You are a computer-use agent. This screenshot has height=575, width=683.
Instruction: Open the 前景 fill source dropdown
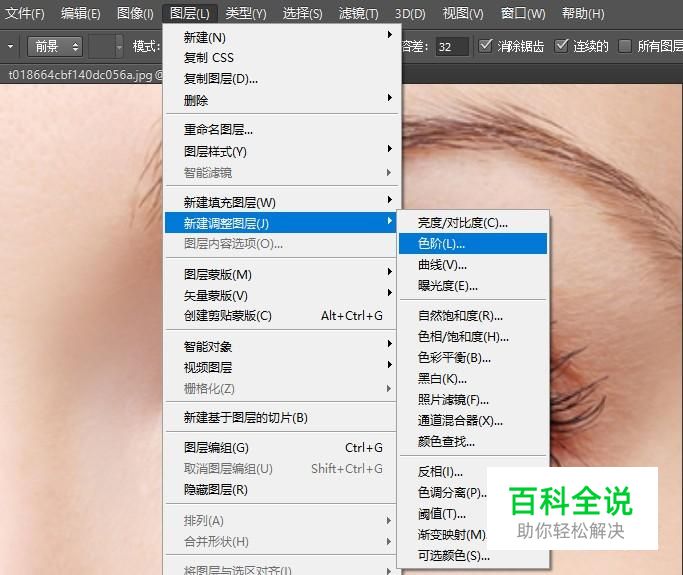point(55,46)
